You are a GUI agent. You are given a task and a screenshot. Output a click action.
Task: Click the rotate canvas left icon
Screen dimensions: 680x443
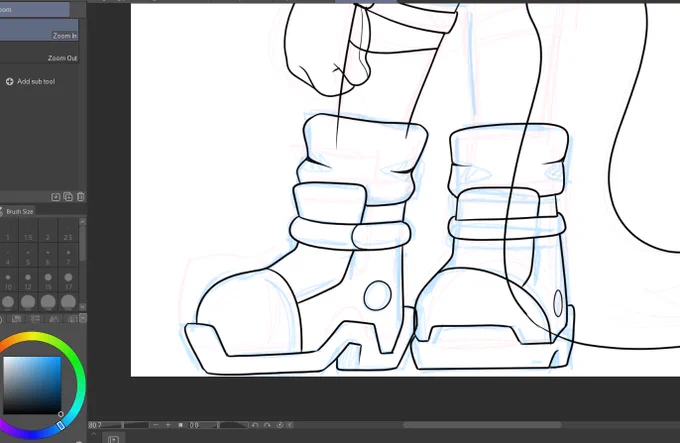[255, 425]
